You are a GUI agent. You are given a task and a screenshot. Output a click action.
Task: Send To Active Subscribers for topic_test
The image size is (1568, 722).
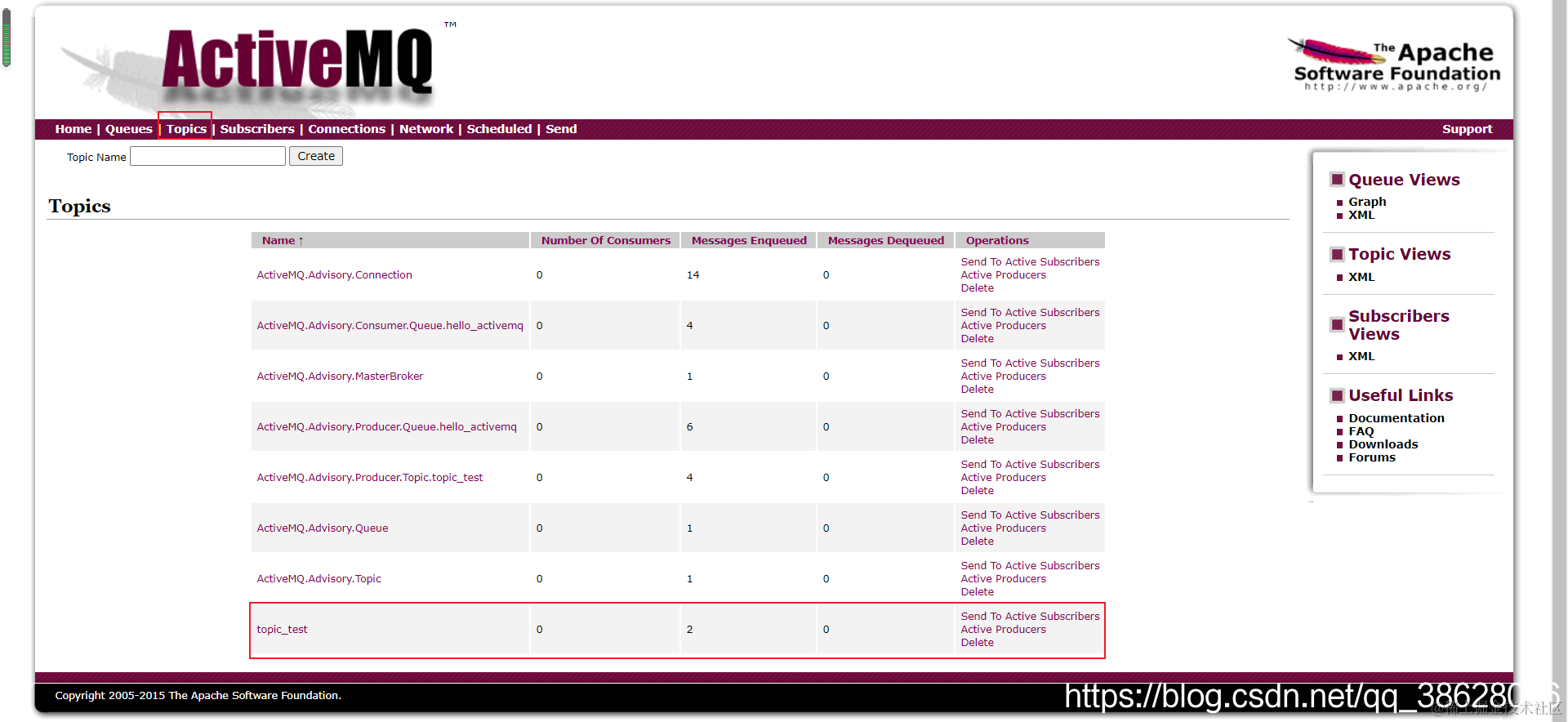pos(1030,617)
